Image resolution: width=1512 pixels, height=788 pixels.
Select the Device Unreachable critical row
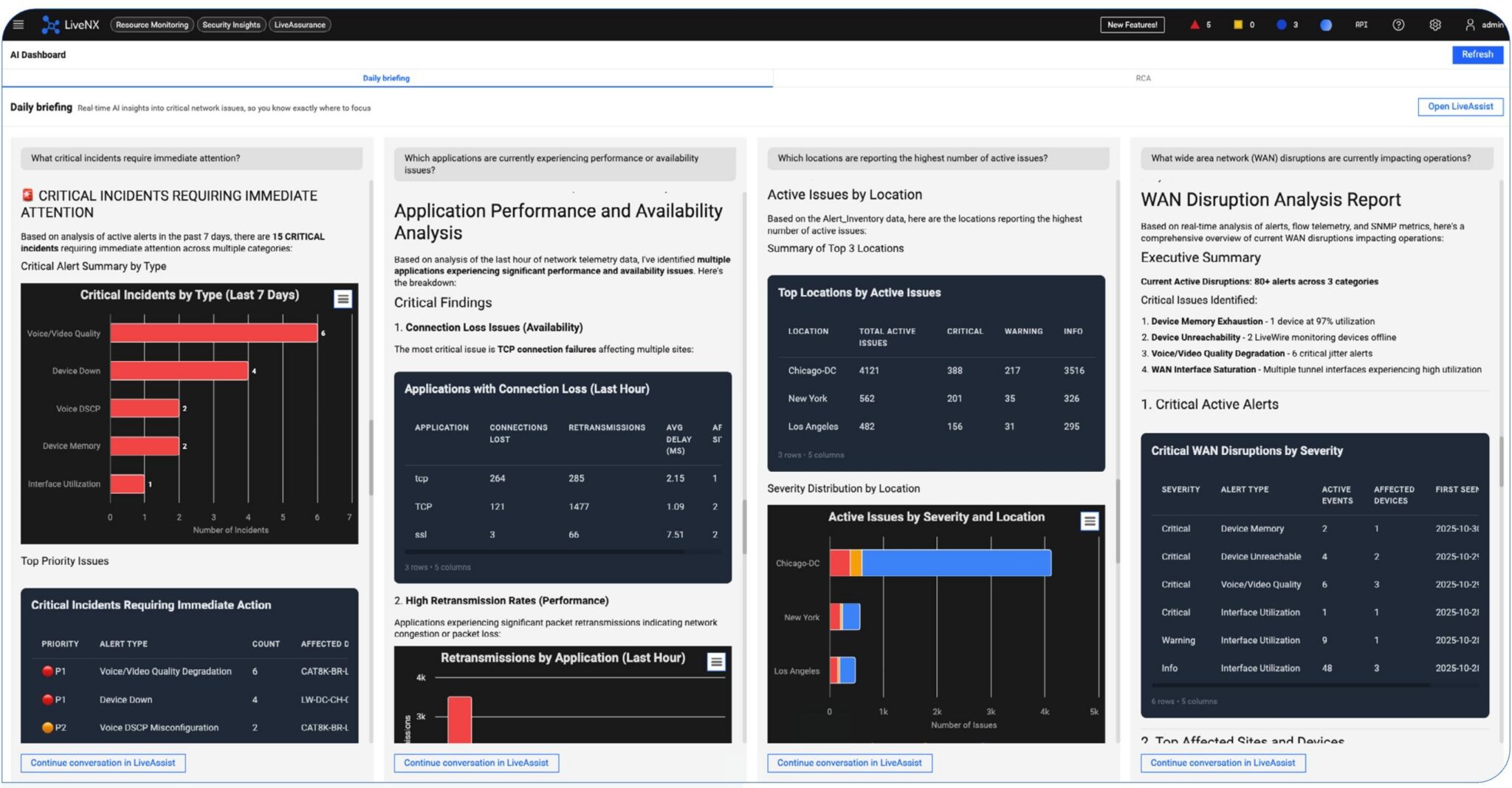pos(1315,557)
